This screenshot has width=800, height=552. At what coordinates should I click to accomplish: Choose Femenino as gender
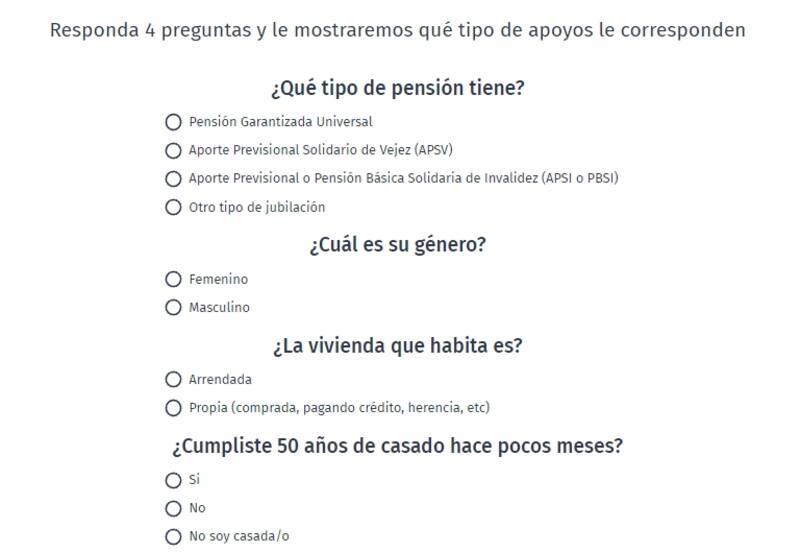[174, 279]
